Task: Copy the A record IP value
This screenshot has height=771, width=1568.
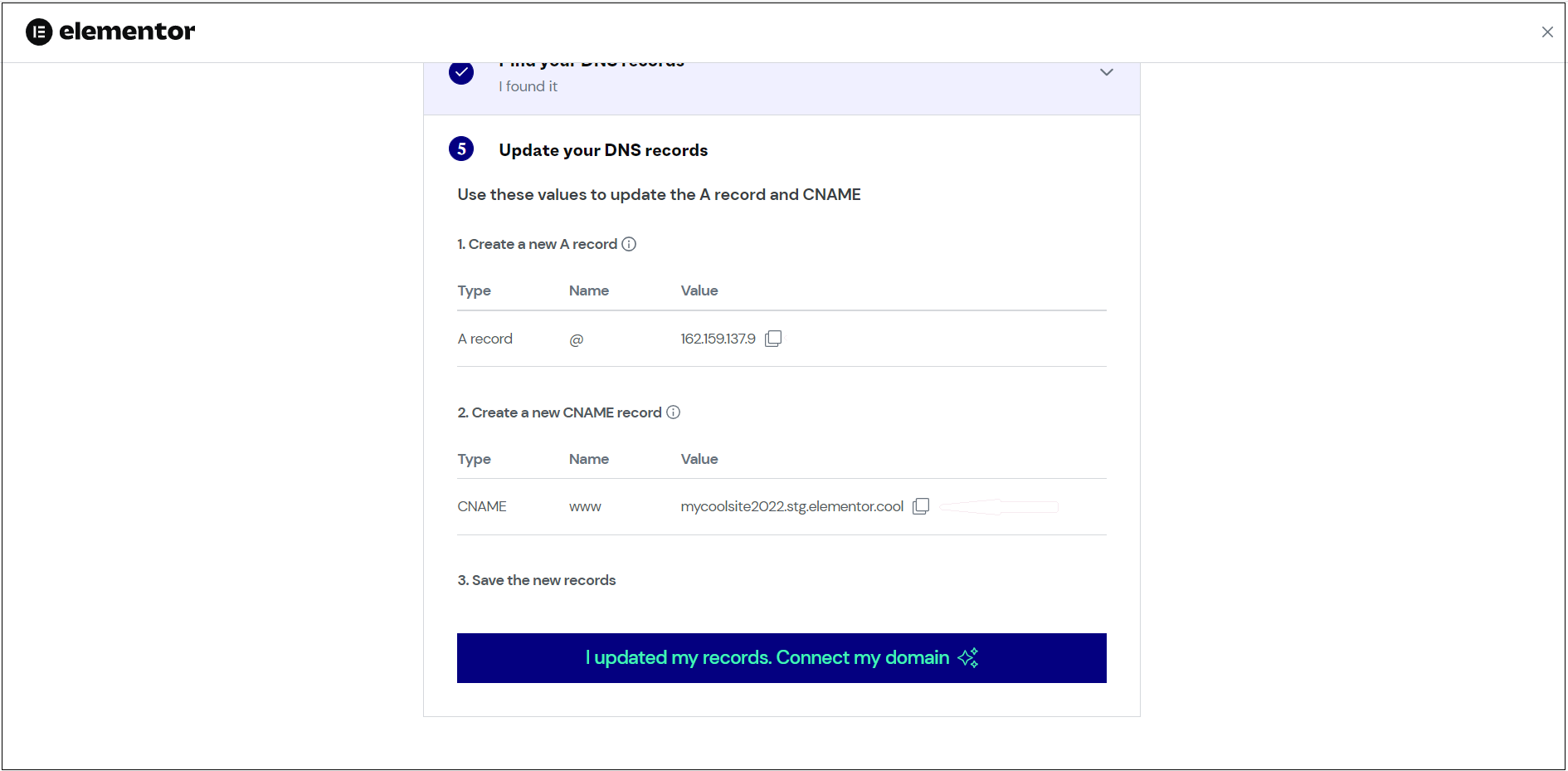Action: pyautogui.click(x=773, y=339)
